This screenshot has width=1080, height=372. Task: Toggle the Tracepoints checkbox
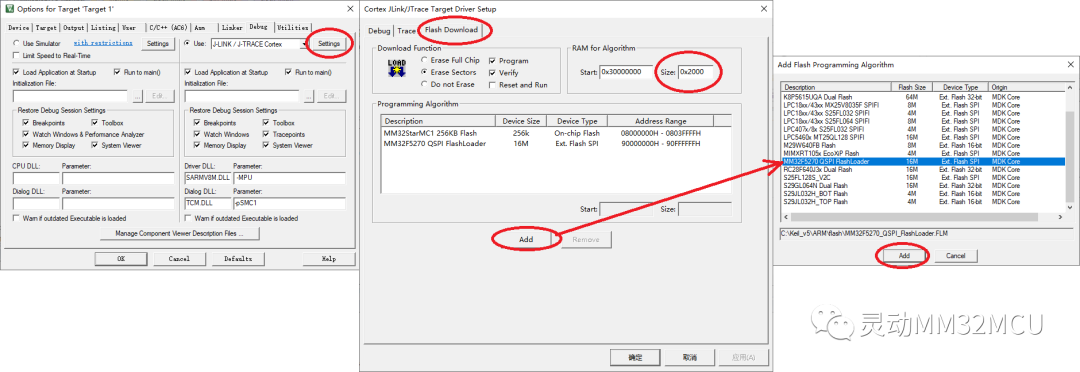[x=267, y=134]
